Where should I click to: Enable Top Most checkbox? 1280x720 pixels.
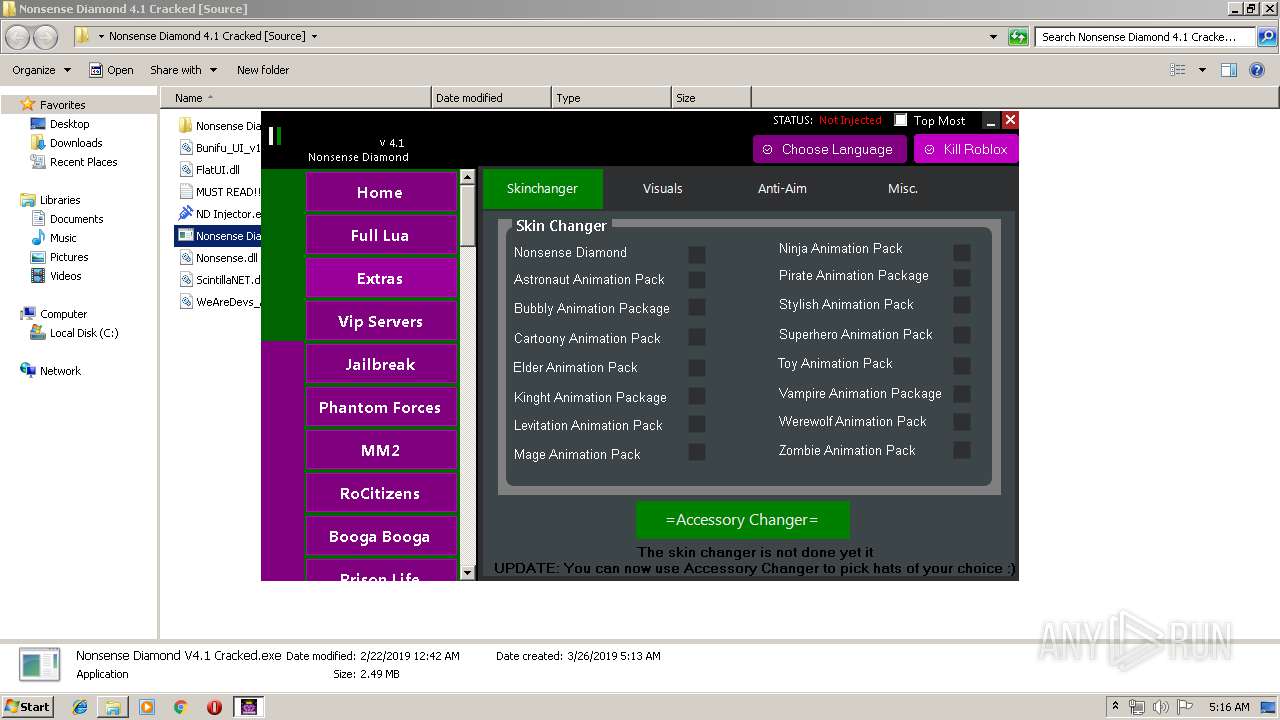(901, 120)
